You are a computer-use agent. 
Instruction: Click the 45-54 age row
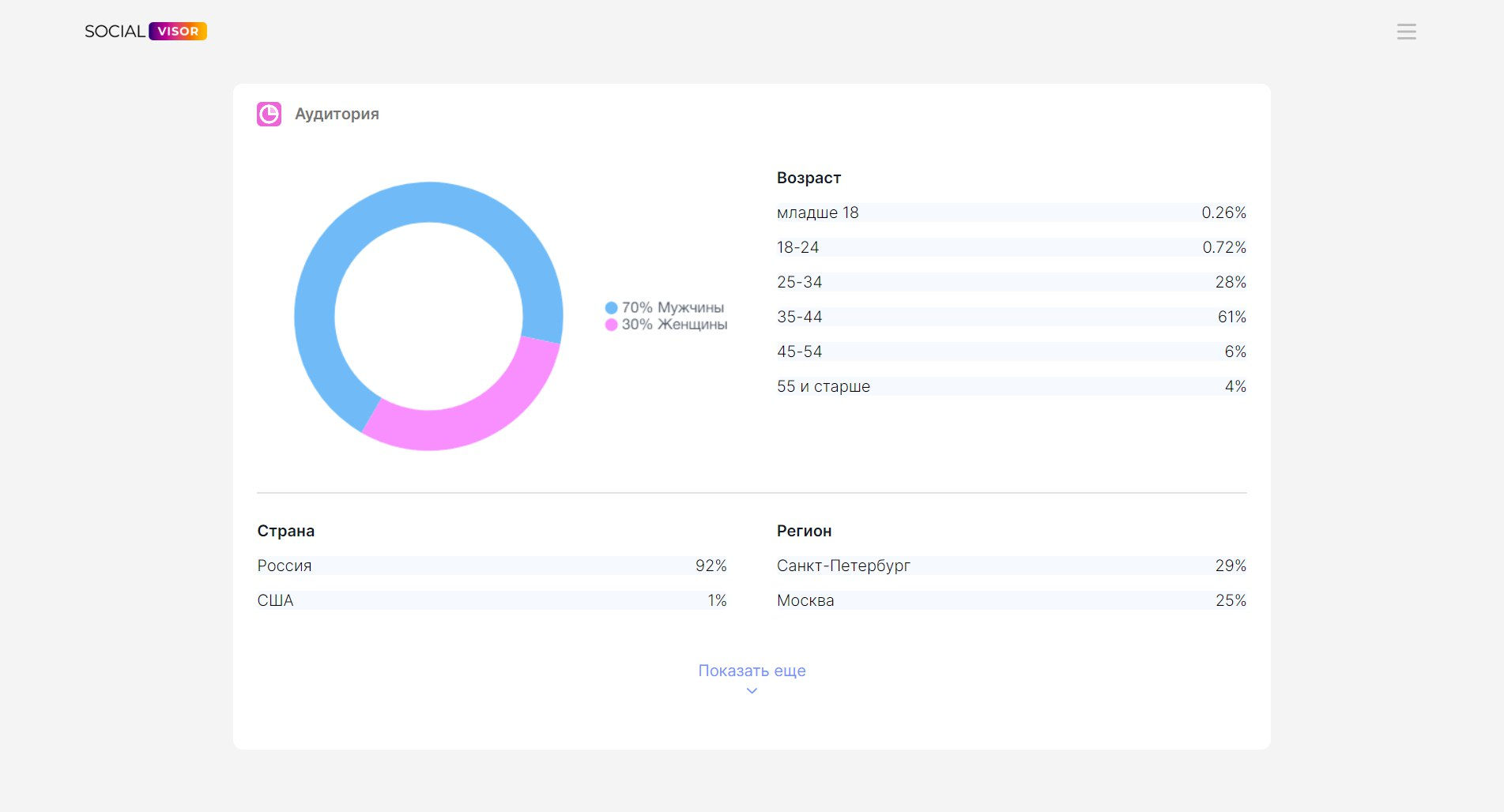coord(1011,351)
